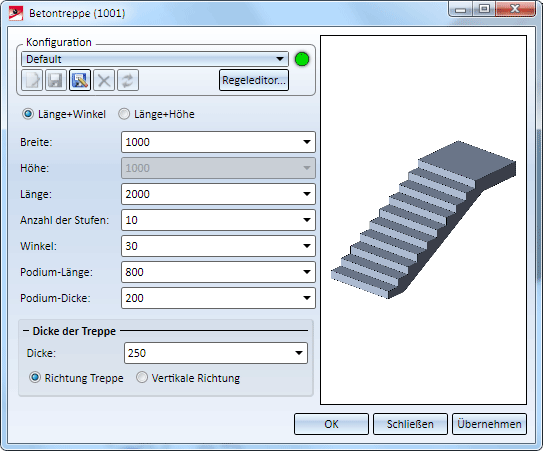Click the save-as configuration icon with pencil
543x451 pixels.
coord(80,80)
